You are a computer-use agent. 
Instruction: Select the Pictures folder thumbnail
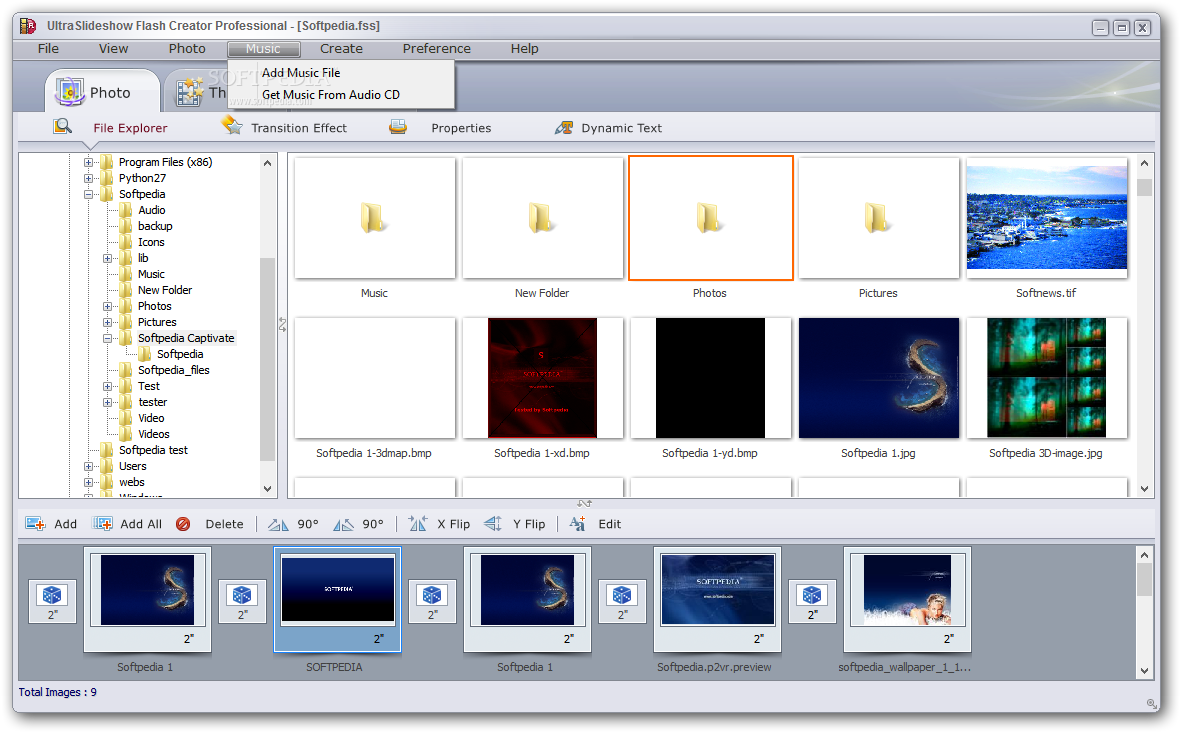click(x=878, y=218)
